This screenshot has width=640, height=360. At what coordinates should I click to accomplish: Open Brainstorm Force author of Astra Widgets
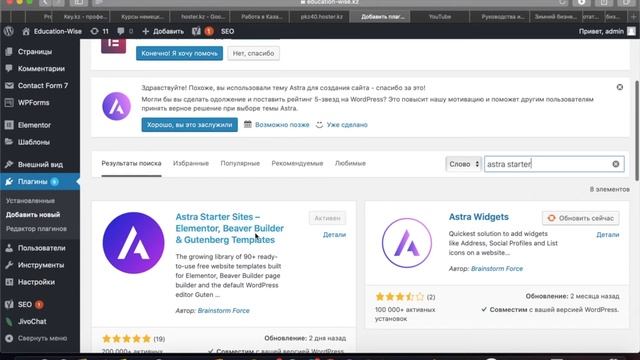pos(497,269)
